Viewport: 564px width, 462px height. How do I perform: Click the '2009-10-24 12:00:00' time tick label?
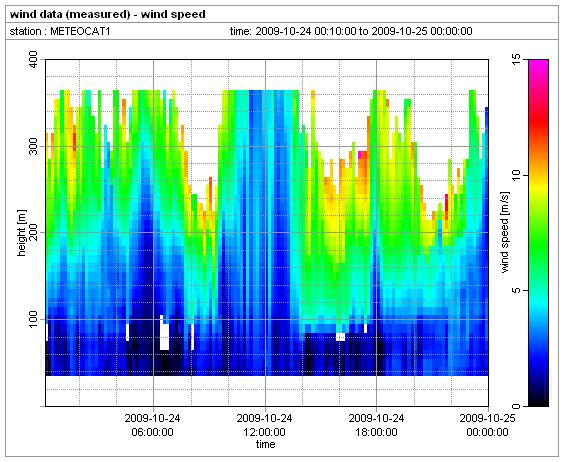click(264, 425)
